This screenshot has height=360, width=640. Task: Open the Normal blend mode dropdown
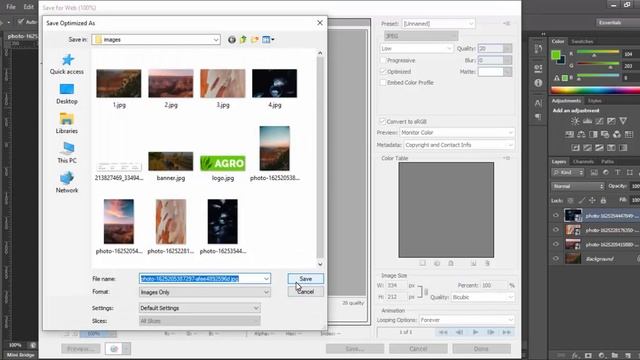click(x=578, y=186)
